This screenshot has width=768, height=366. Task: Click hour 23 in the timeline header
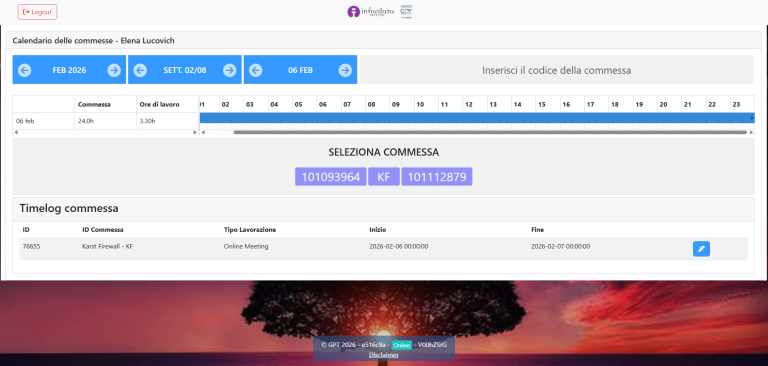[x=736, y=104]
